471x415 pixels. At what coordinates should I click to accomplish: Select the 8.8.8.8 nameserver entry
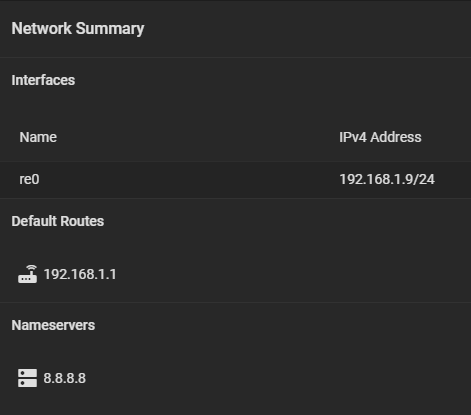[65, 378]
